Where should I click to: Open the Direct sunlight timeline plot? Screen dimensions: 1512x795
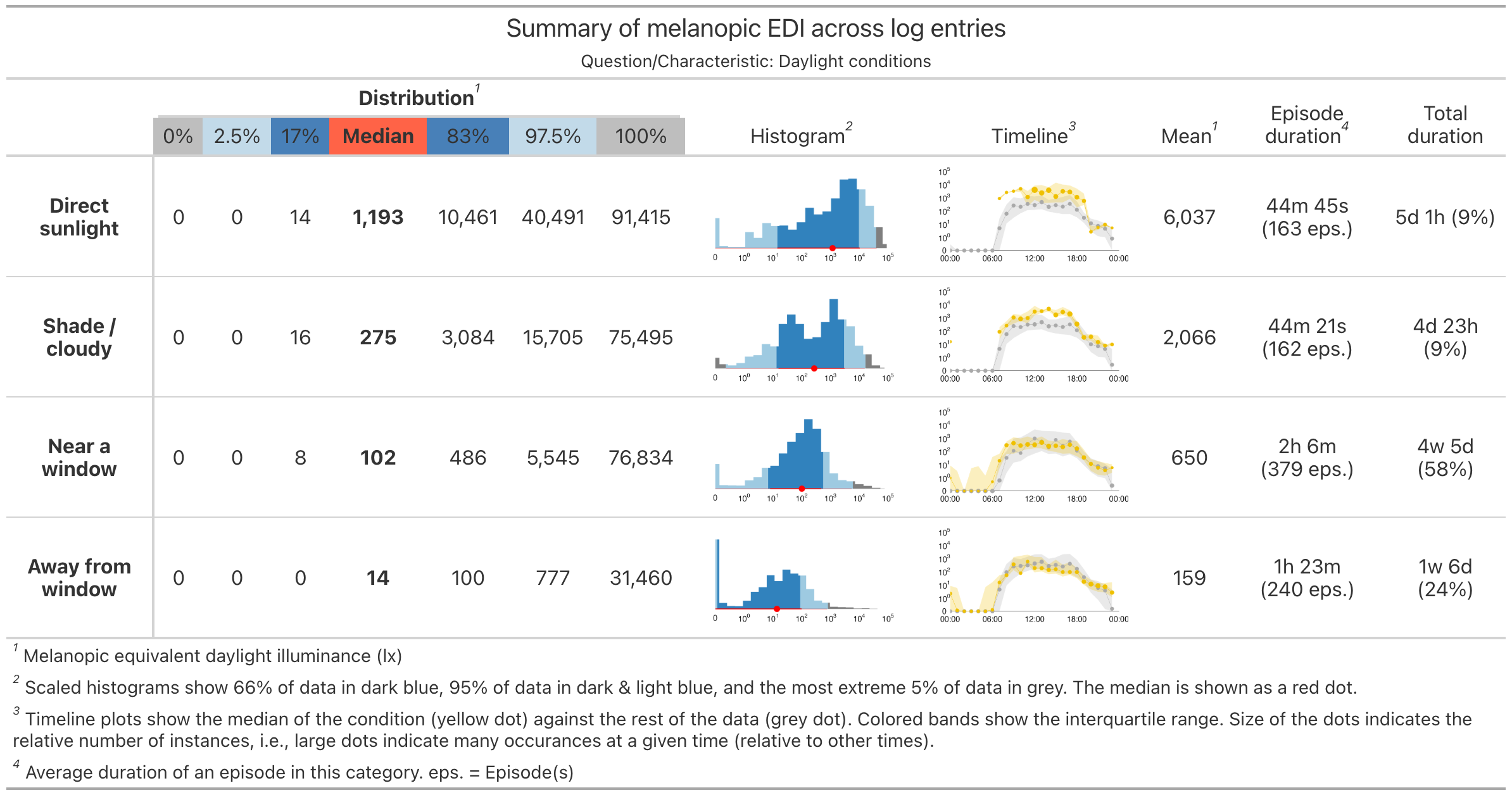coord(1033,216)
